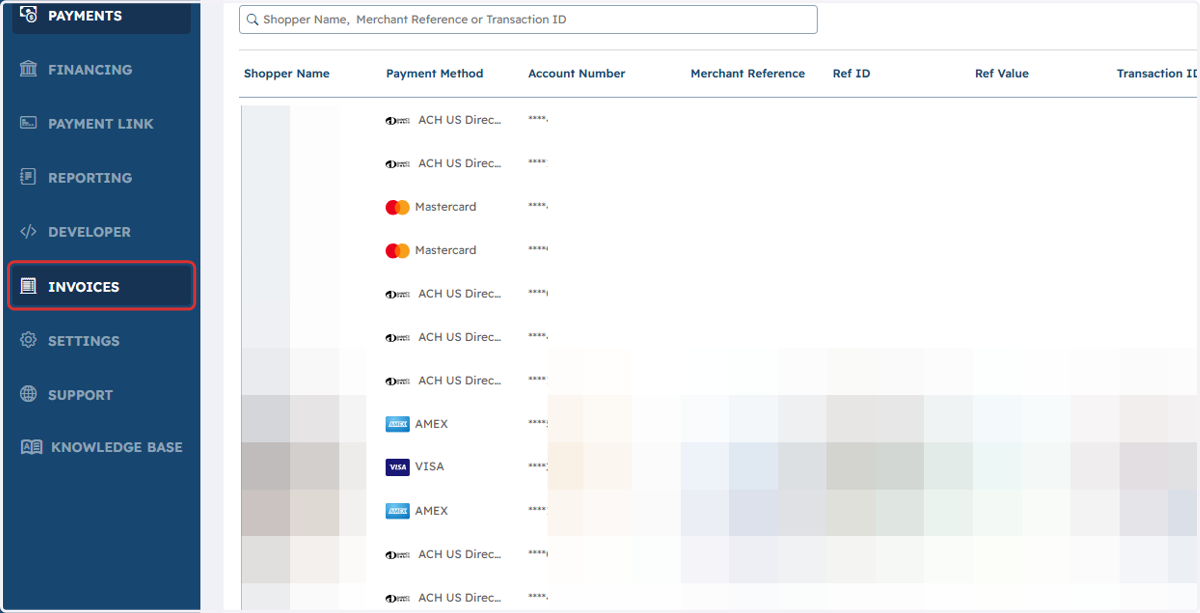Screen dimensions: 1200x613
Task: Click the Ref Value column header
Action: point(1001,73)
